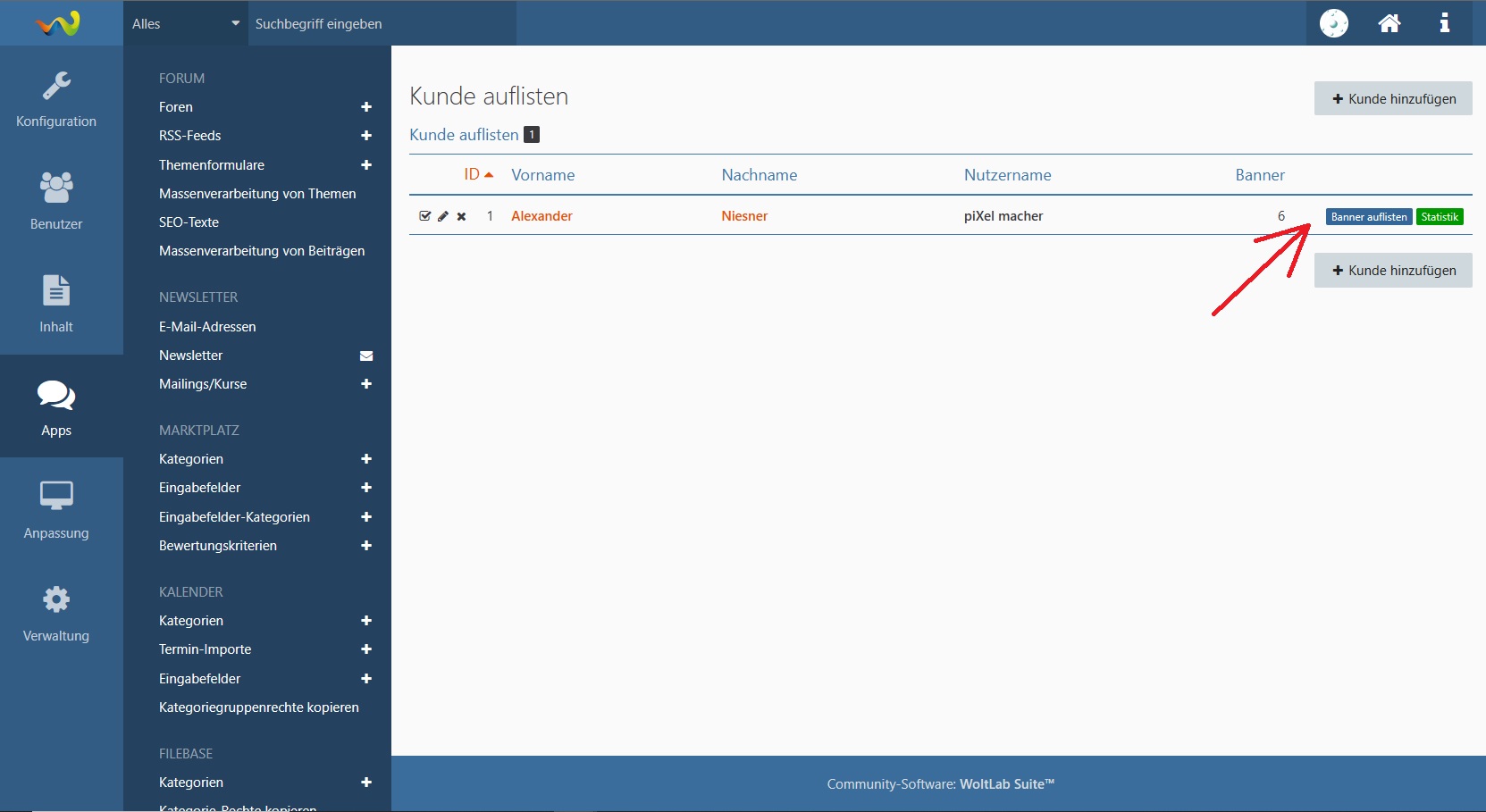Open Anpassung menu in left sidebar
Image resolution: width=1486 pixels, height=812 pixels.
tap(56, 511)
